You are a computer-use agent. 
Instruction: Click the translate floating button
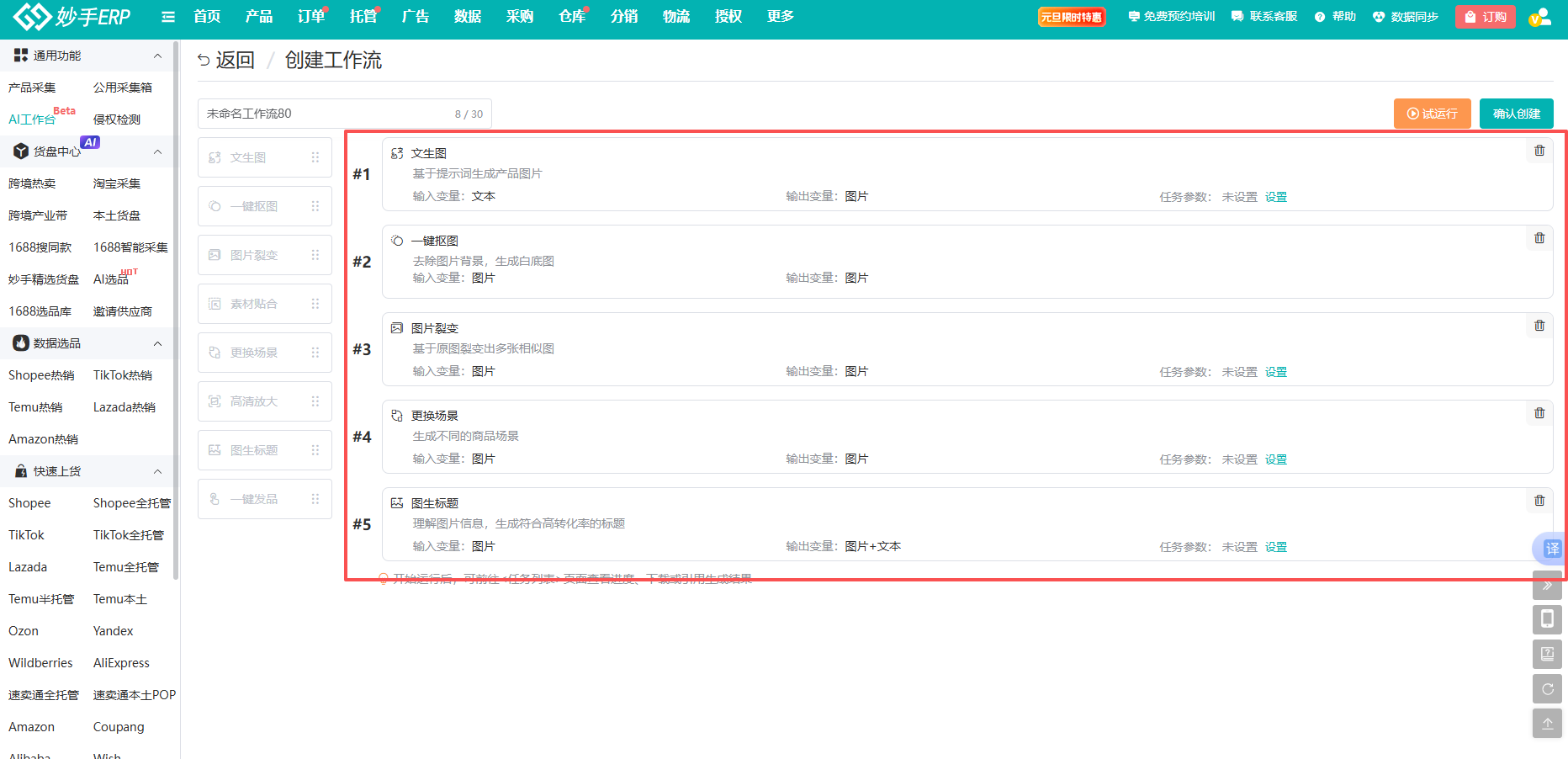(x=1550, y=549)
